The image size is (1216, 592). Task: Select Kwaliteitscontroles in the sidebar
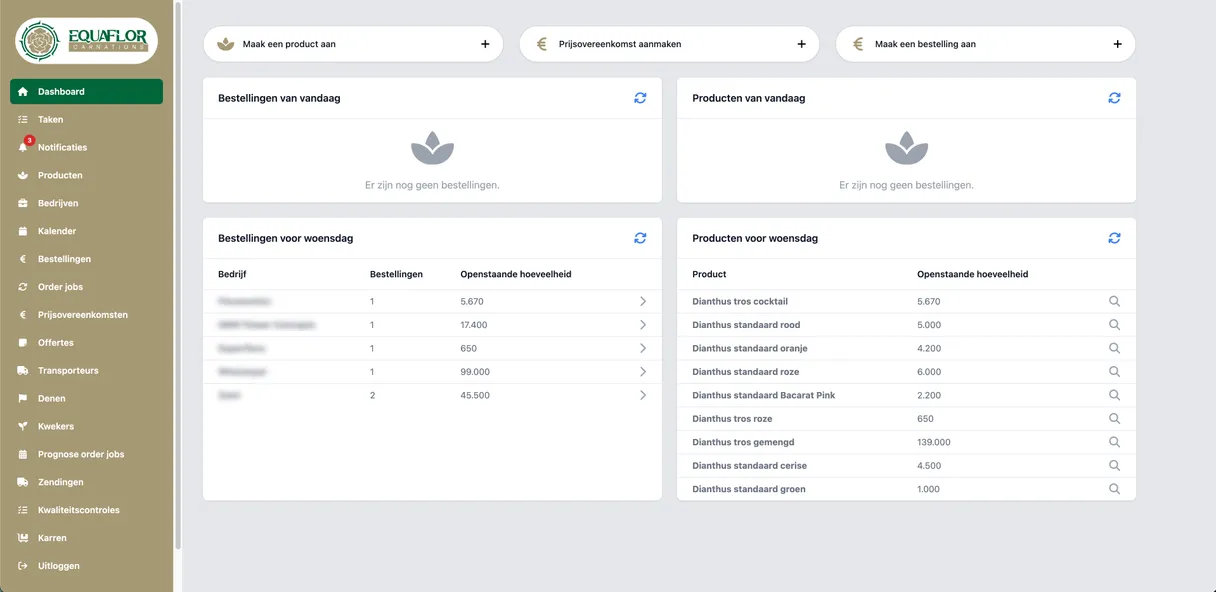pos(87,510)
